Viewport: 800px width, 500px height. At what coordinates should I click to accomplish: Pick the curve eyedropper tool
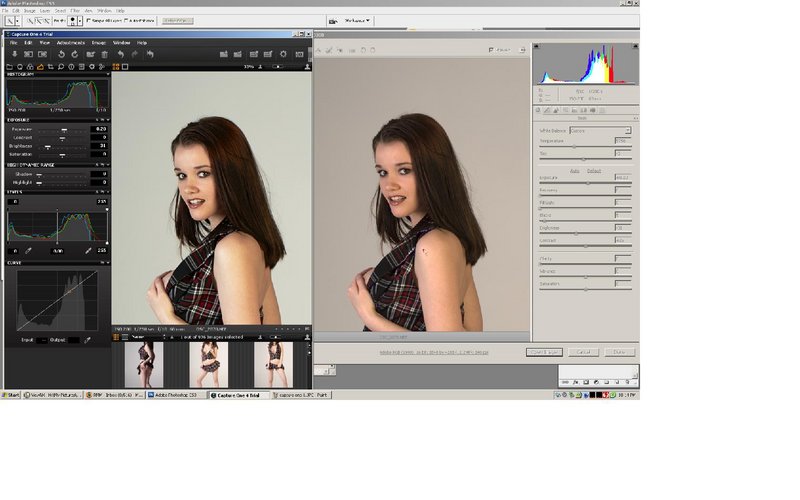[87, 340]
